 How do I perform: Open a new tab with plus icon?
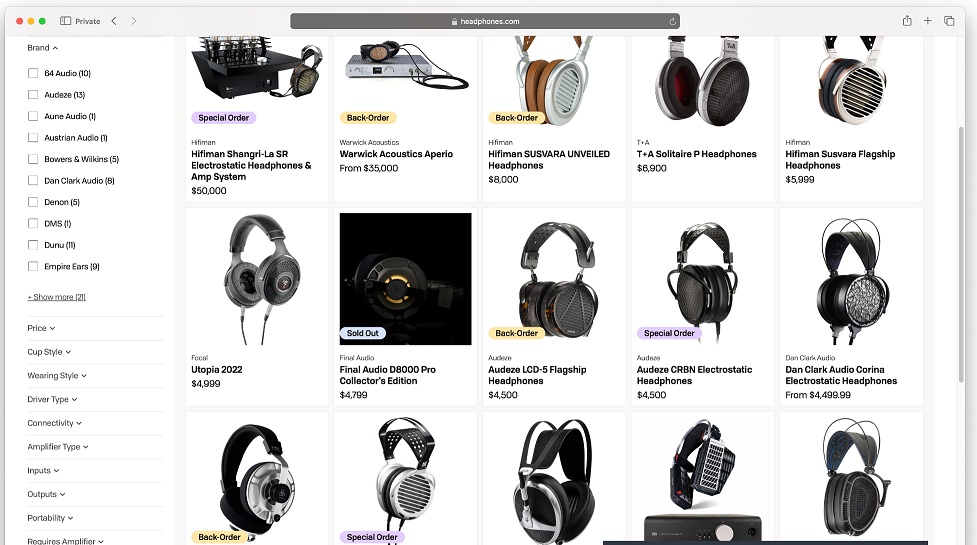point(928,21)
